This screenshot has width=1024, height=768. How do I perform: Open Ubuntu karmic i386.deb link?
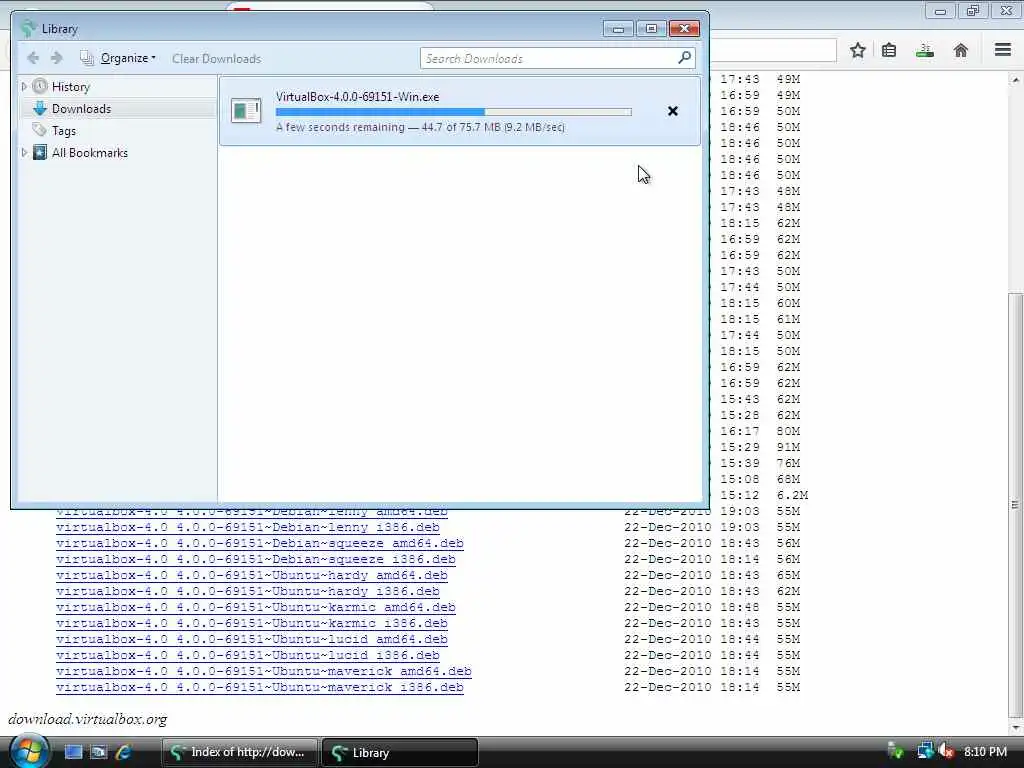[x=251, y=623]
